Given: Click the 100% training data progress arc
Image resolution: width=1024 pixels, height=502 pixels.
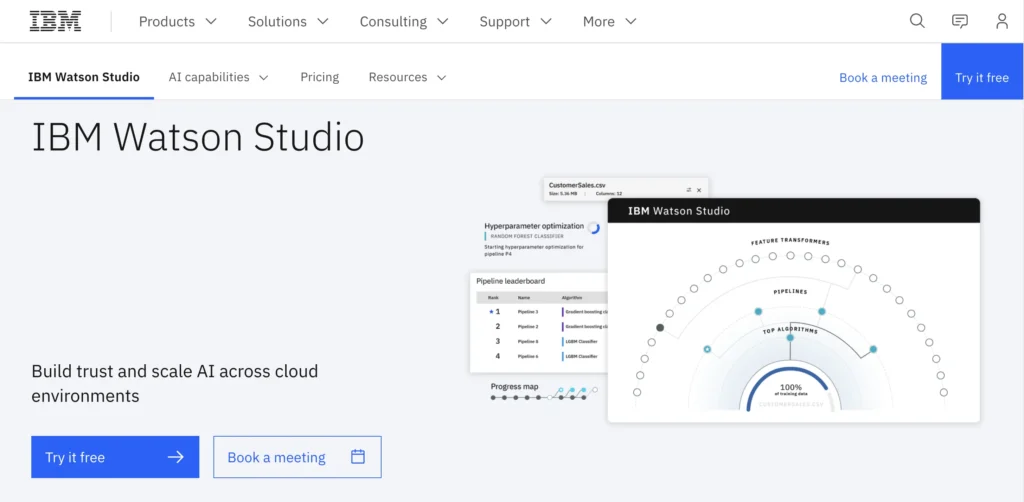Looking at the screenshot, I should coord(790,388).
